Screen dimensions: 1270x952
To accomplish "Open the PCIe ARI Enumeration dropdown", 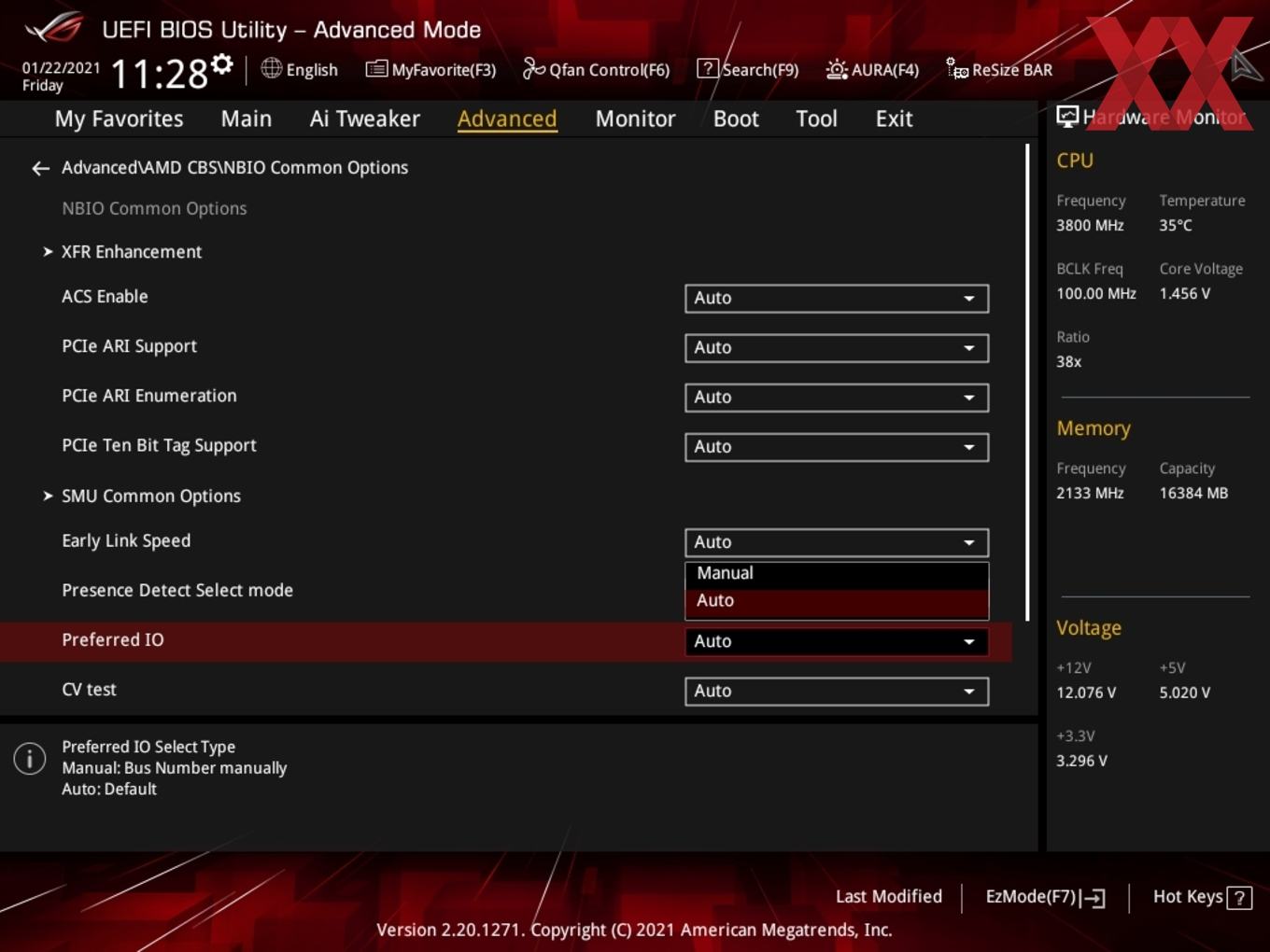I will click(x=837, y=398).
